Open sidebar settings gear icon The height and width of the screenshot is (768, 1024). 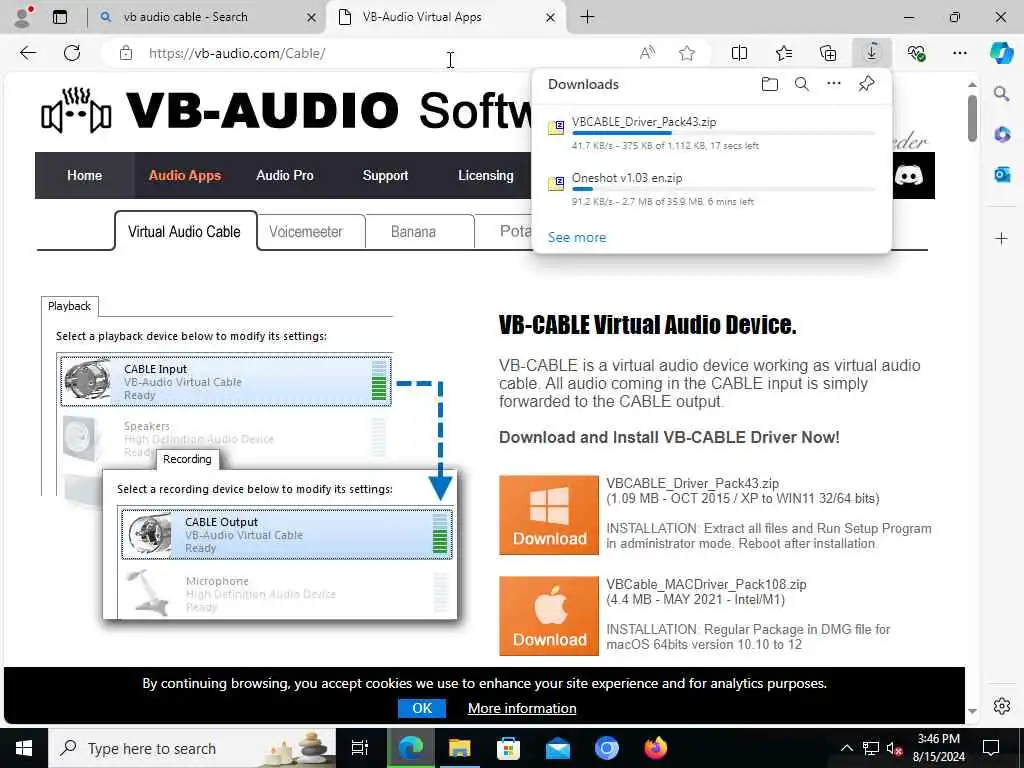[x=1002, y=706]
